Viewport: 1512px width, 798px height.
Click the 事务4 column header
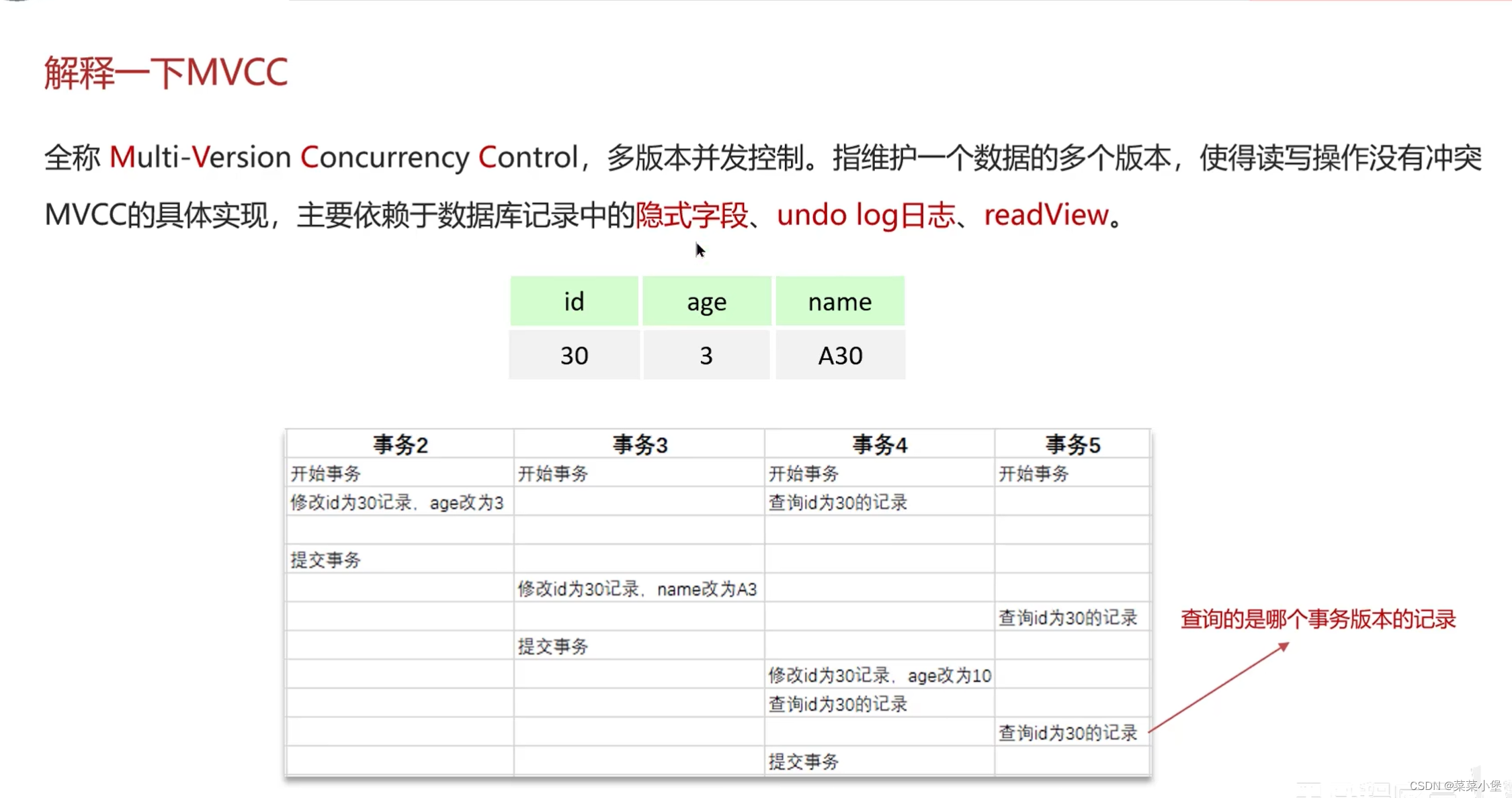click(x=879, y=445)
